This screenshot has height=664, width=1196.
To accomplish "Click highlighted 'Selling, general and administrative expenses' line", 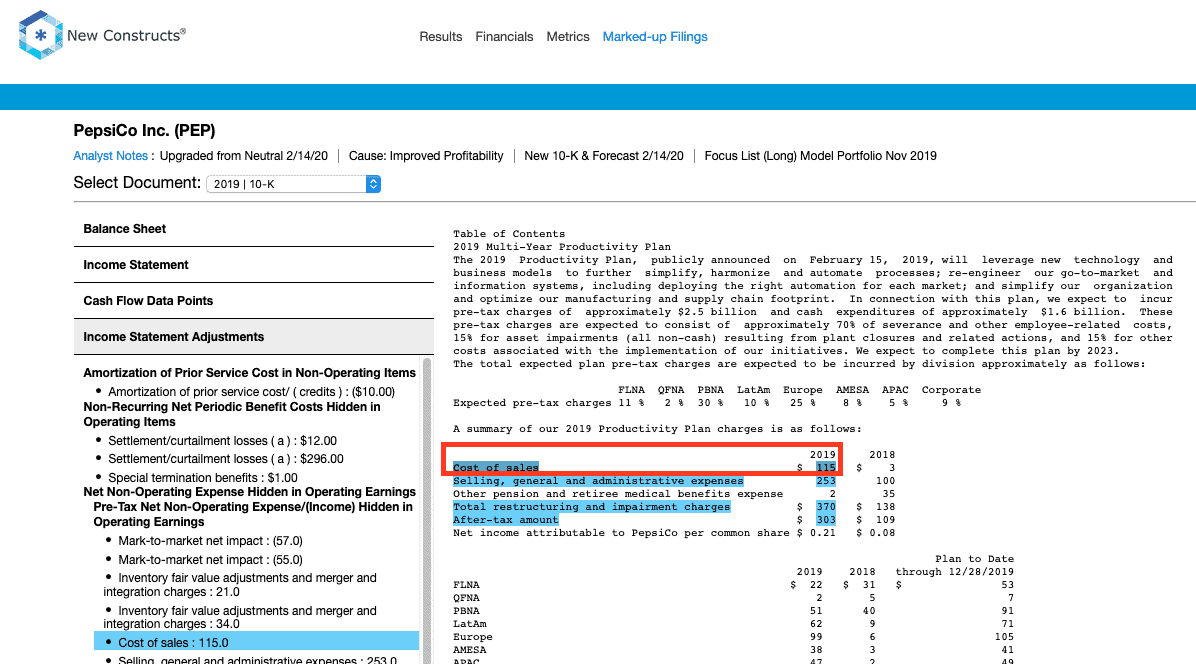I will pos(598,480).
